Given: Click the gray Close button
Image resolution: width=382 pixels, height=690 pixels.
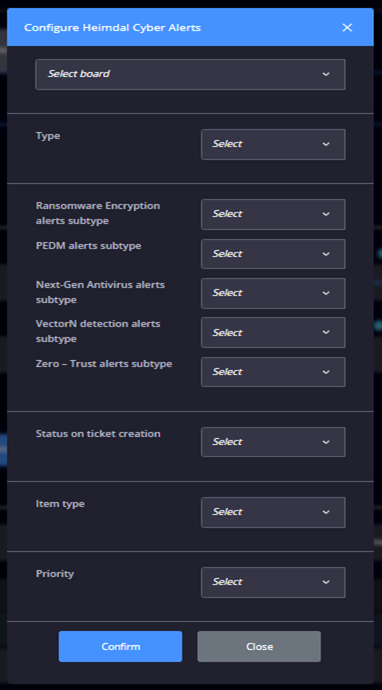Looking at the screenshot, I should tap(259, 646).
